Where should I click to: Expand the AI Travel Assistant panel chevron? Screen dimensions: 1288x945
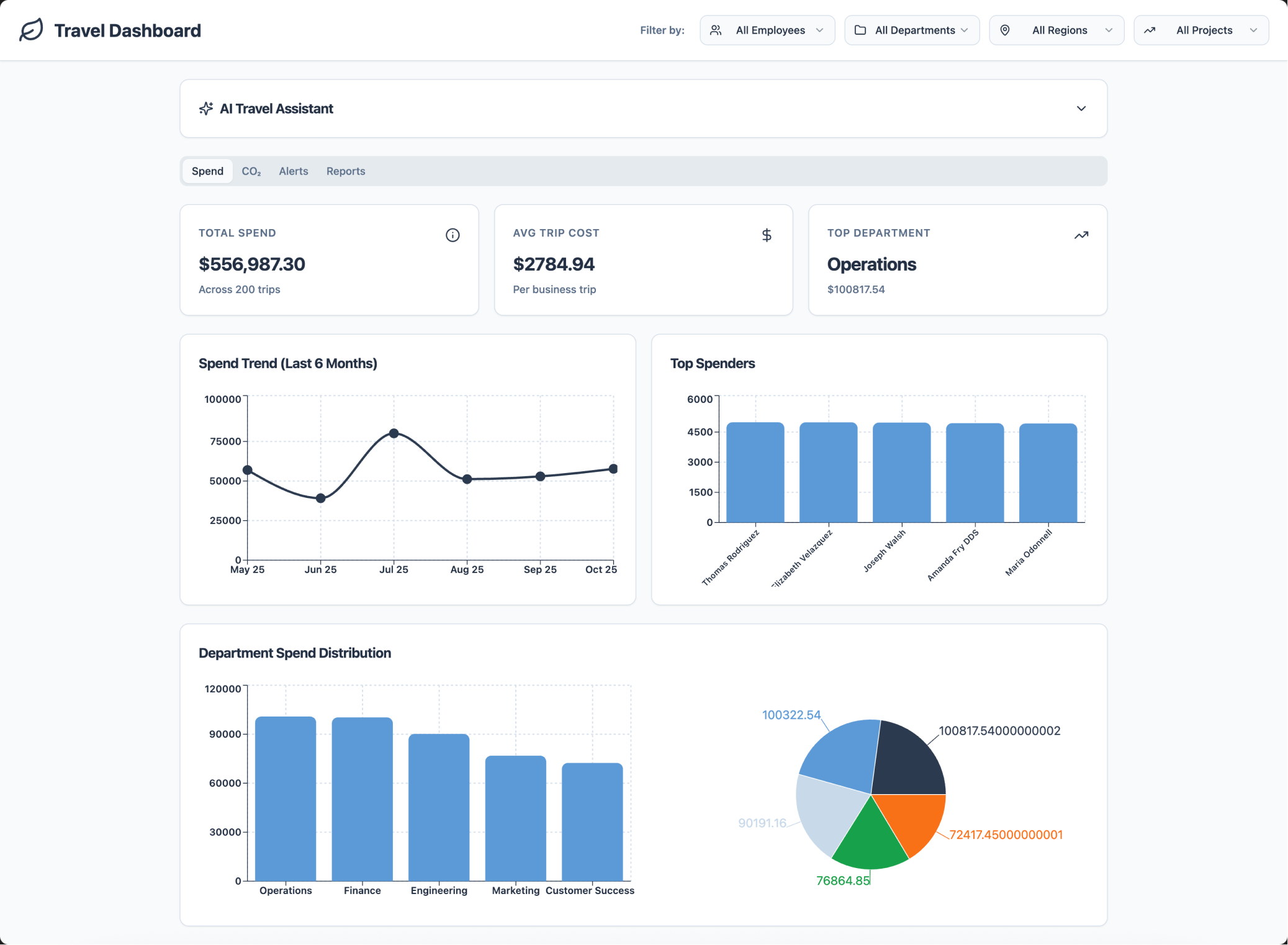[1081, 109]
